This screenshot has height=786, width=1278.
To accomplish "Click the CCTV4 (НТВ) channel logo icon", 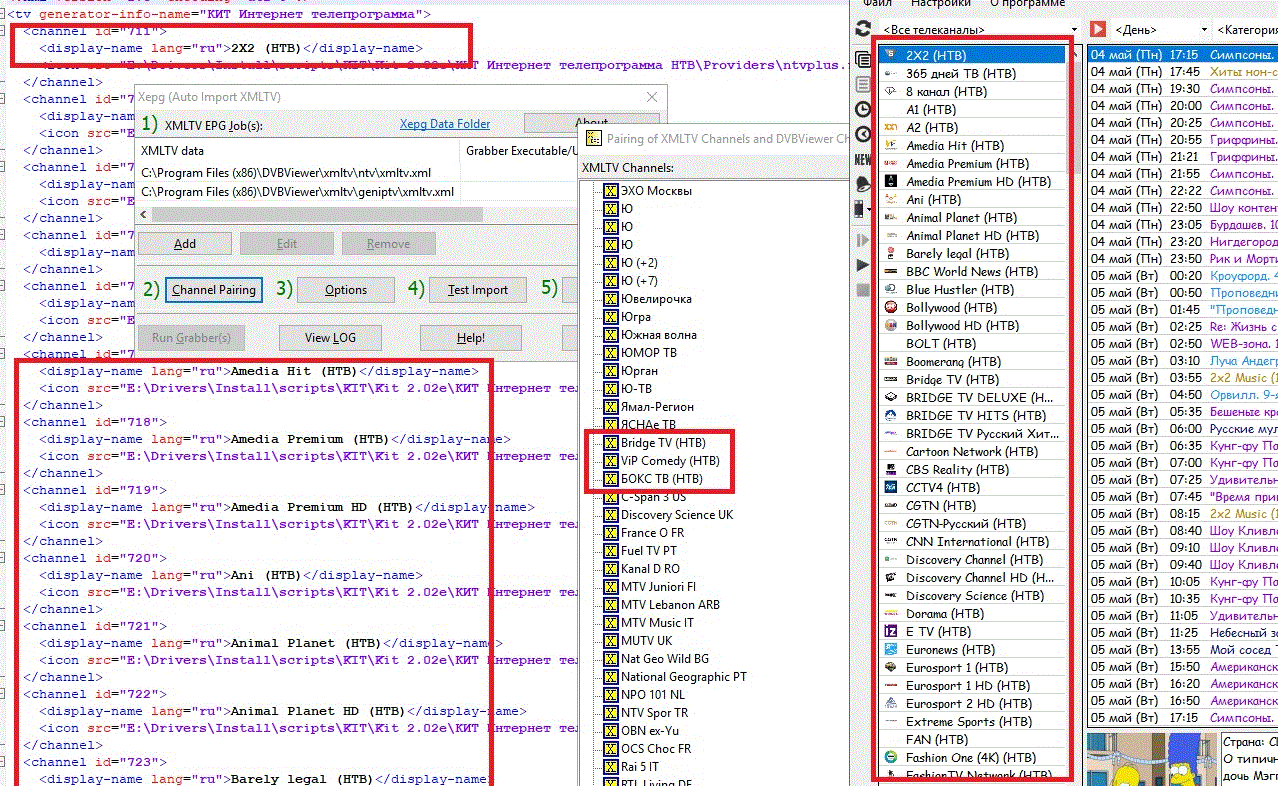I will click(891, 488).
